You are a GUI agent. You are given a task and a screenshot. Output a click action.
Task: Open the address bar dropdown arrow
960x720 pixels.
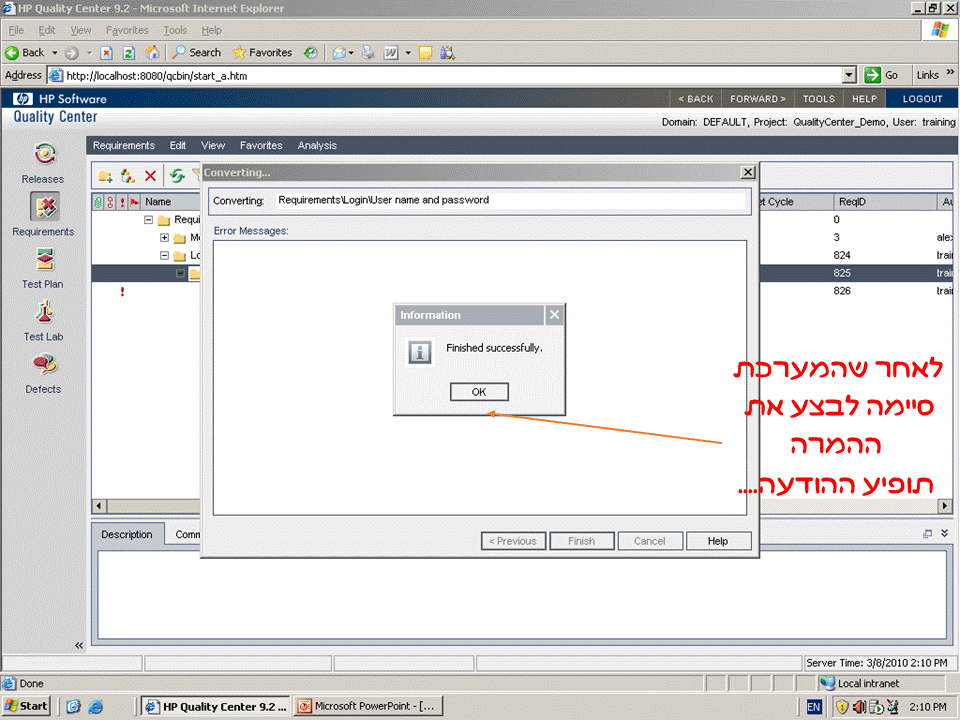click(849, 75)
